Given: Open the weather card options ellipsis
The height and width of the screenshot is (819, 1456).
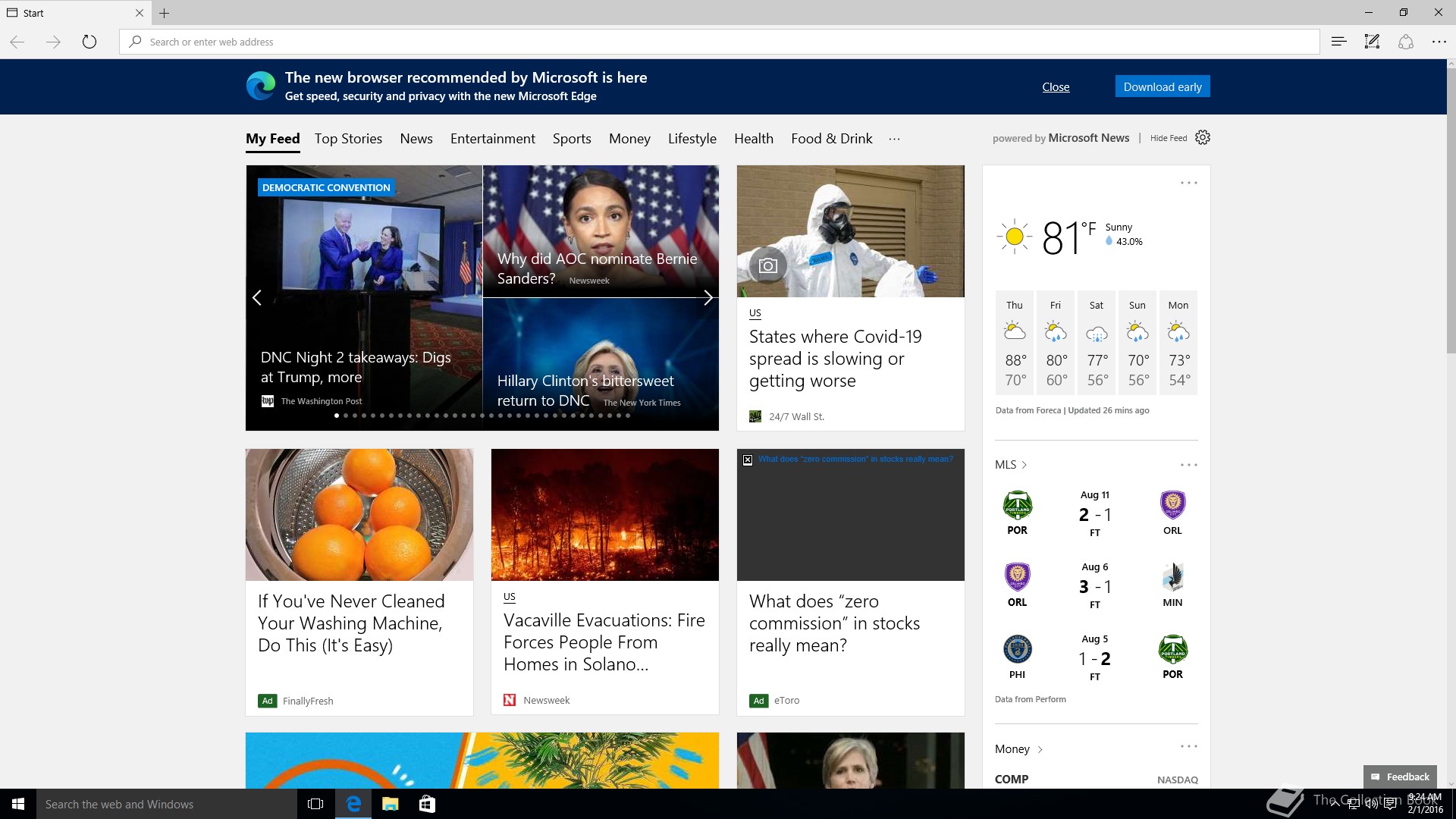Looking at the screenshot, I should (x=1188, y=183).
